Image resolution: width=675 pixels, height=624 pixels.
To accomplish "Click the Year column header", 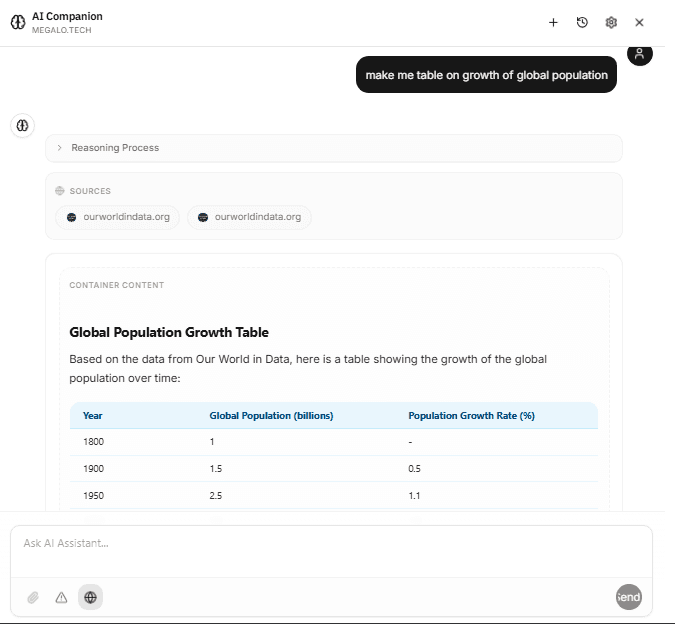I will pyautogui.click(x=93, y=416).
